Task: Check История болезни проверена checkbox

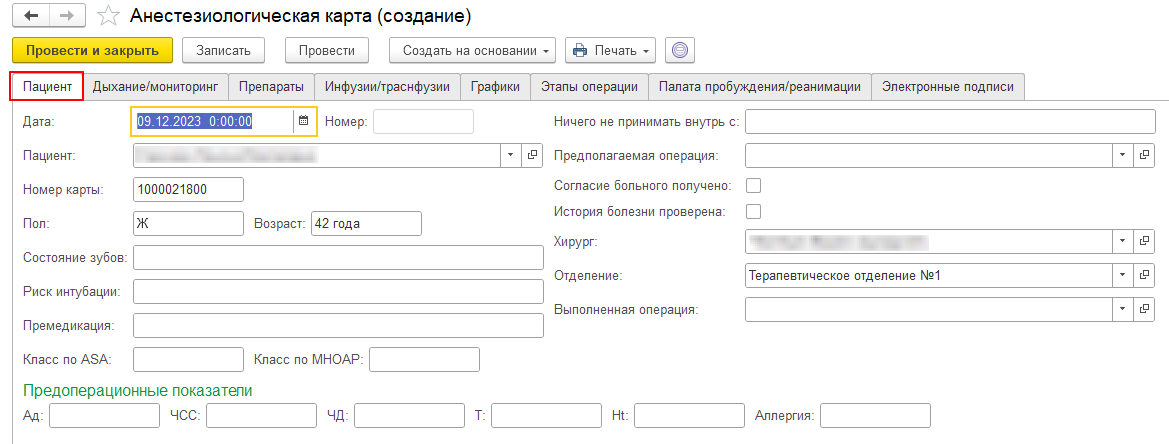Action: click(x=753, y=211)
